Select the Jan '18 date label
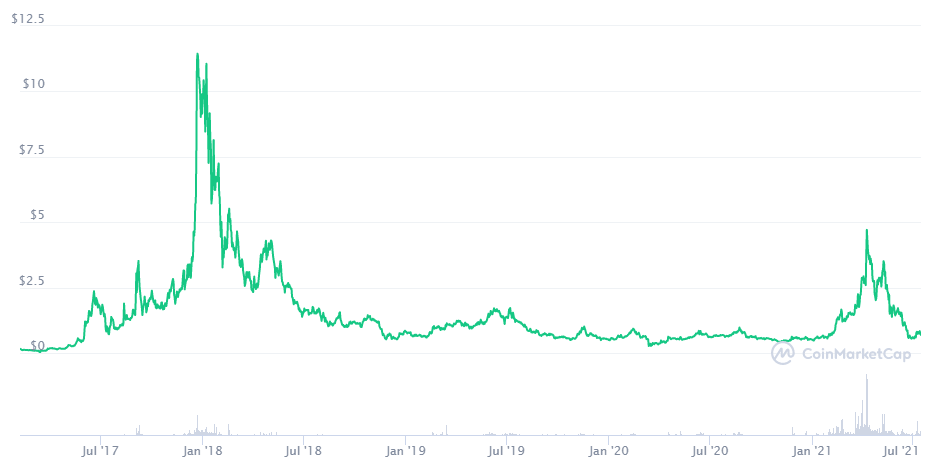932x468 pixels. [x=202, y=452]
